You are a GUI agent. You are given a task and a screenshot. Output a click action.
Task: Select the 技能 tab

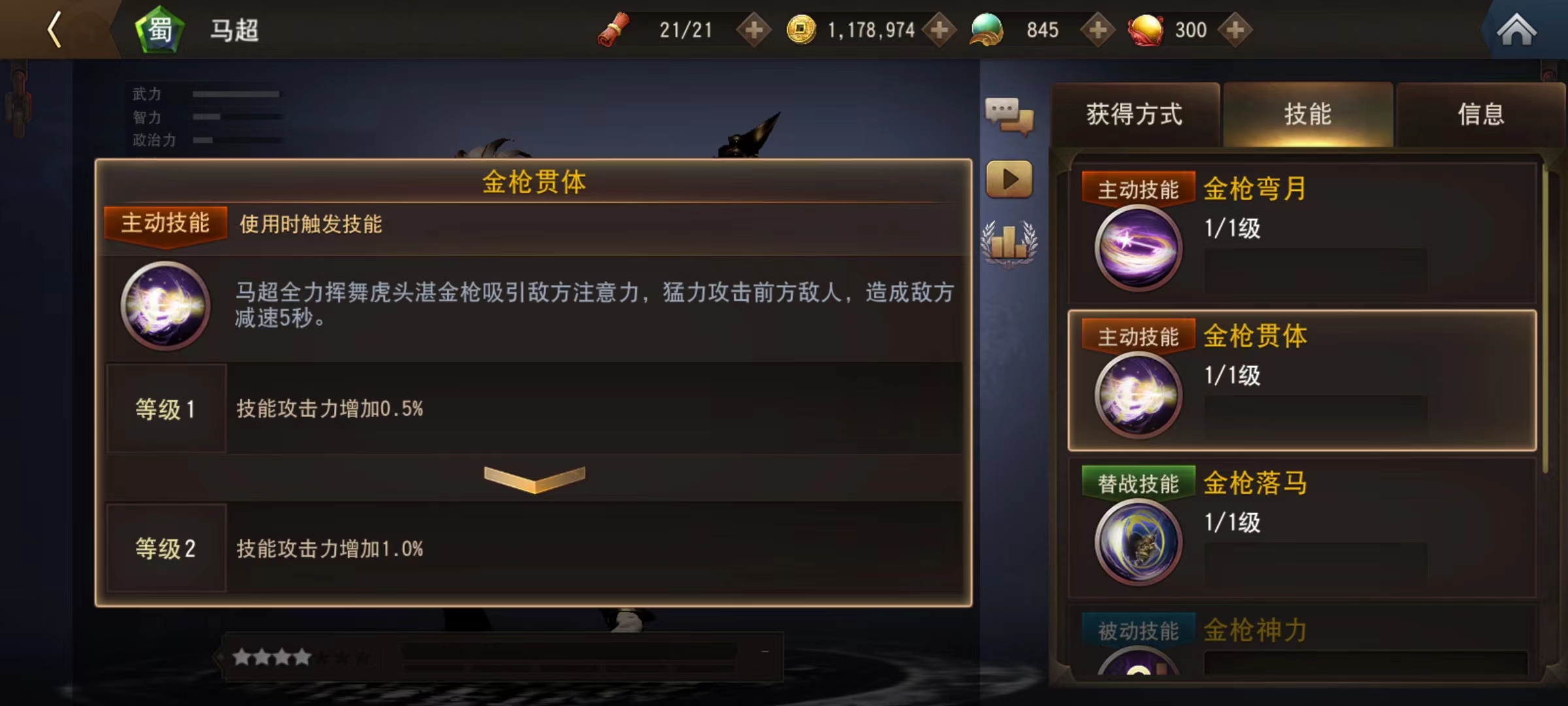(1308, 114)
